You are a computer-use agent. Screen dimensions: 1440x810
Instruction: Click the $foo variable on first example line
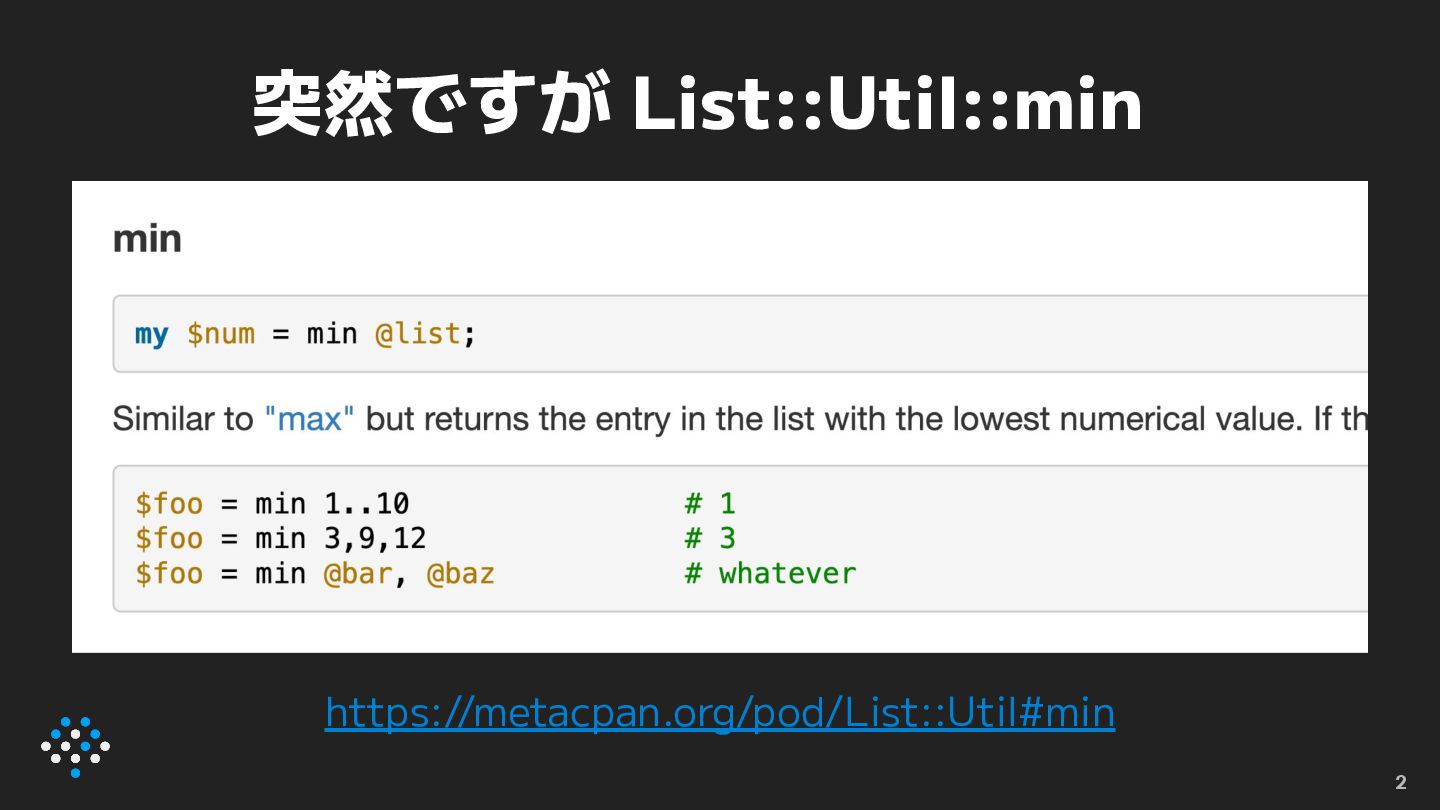(169, 503)
